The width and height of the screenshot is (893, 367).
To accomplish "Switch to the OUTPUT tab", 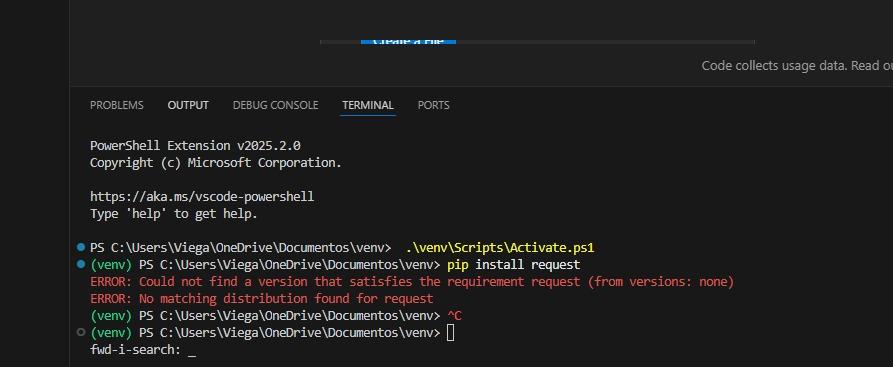I will point(188,105).
